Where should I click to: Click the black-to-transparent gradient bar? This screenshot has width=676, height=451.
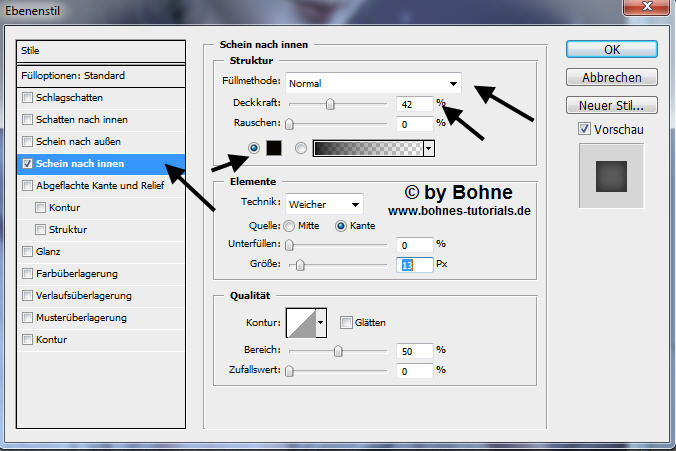click(x=368, y=148)
